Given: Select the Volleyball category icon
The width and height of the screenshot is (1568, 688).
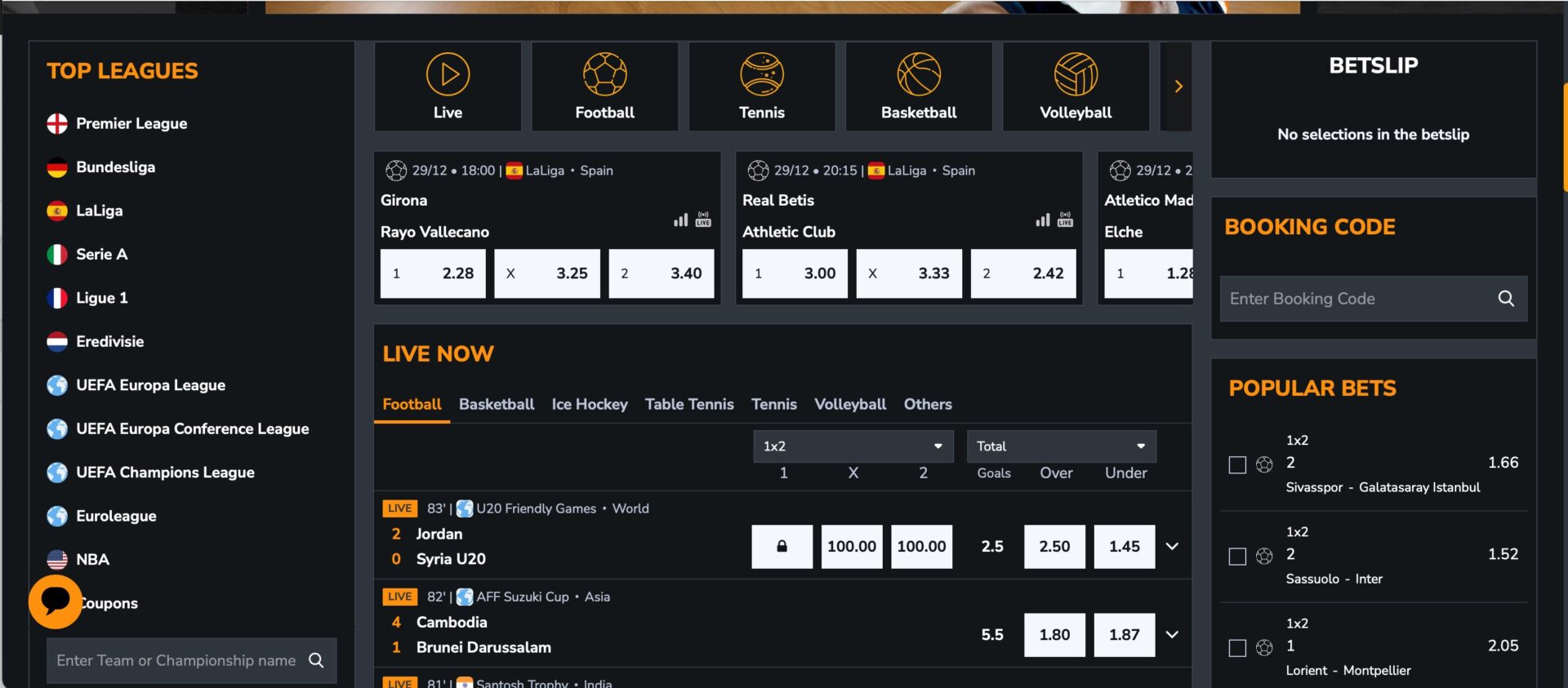Looking at the screenshot, I should [1076, 86].
